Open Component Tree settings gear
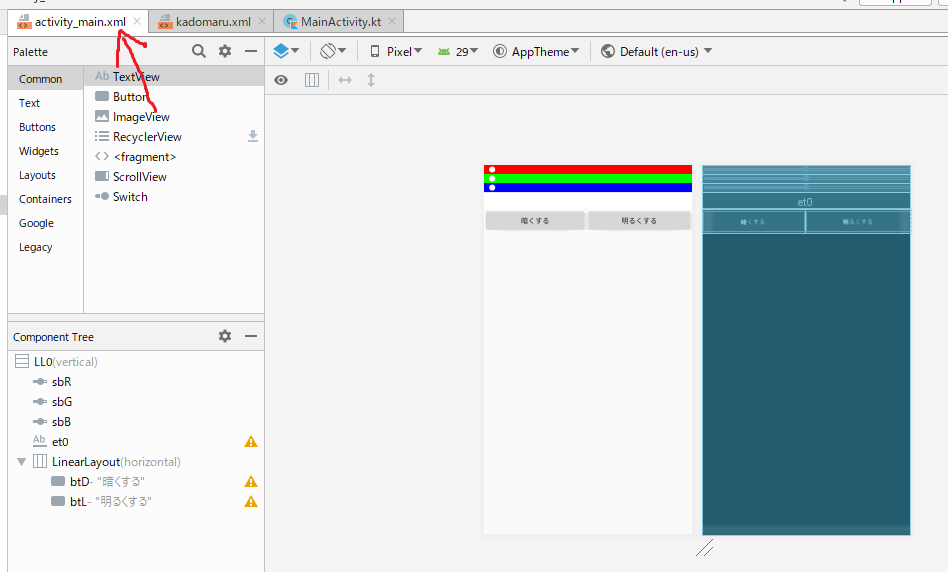948x572 pixels. click(225, 336)
